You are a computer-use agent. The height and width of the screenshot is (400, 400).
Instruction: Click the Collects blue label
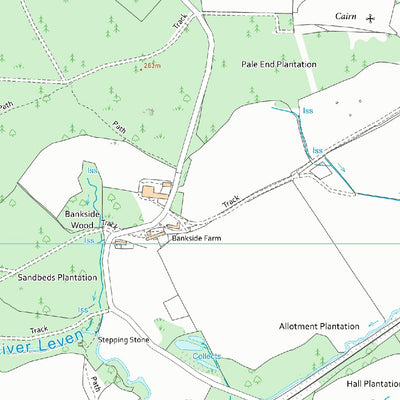tap(207, 356)
